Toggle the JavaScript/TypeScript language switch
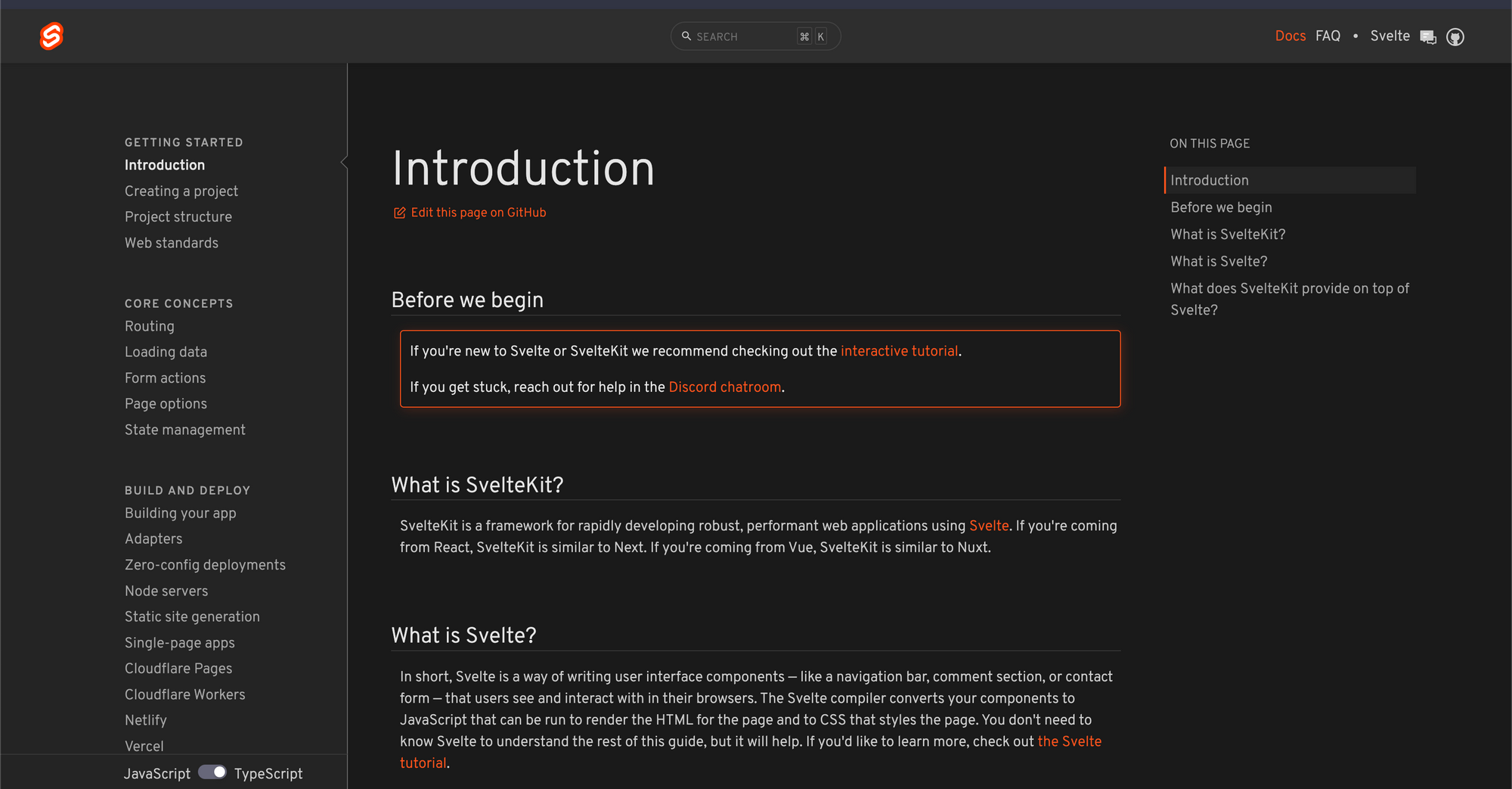 [212, 772]
